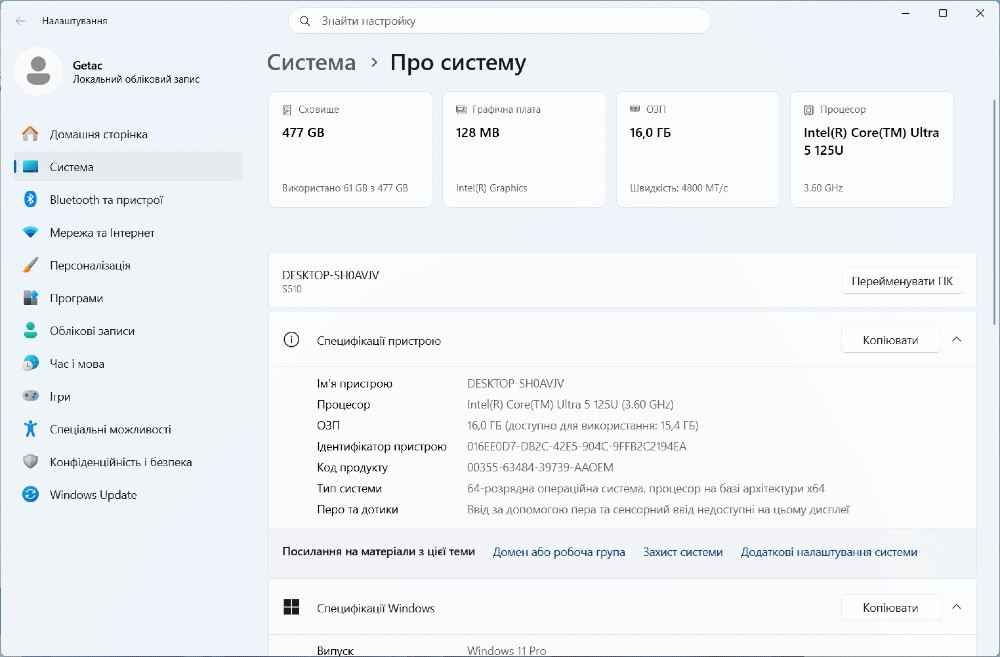Click the Спеціальні можливості accessibility icon
This screenshot has height=657, width=1000.
30,429
